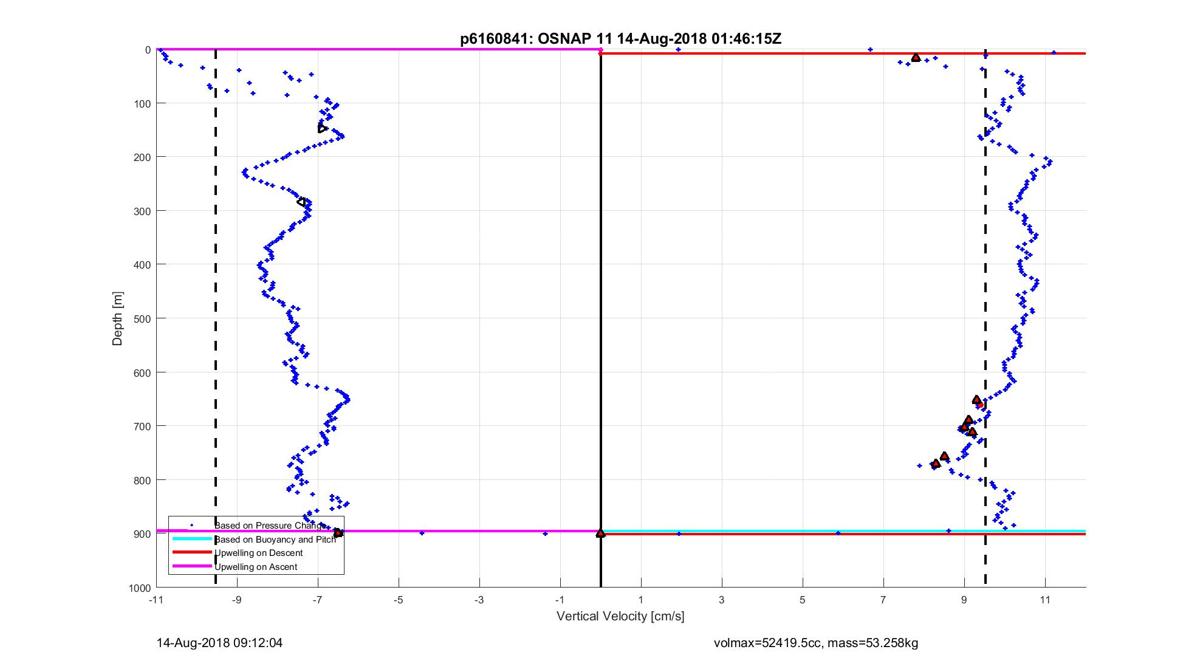The height and width of the screenshot is (660, 1200).
Task: Click depth tick label '200'
Action: [x=141, y=157]
